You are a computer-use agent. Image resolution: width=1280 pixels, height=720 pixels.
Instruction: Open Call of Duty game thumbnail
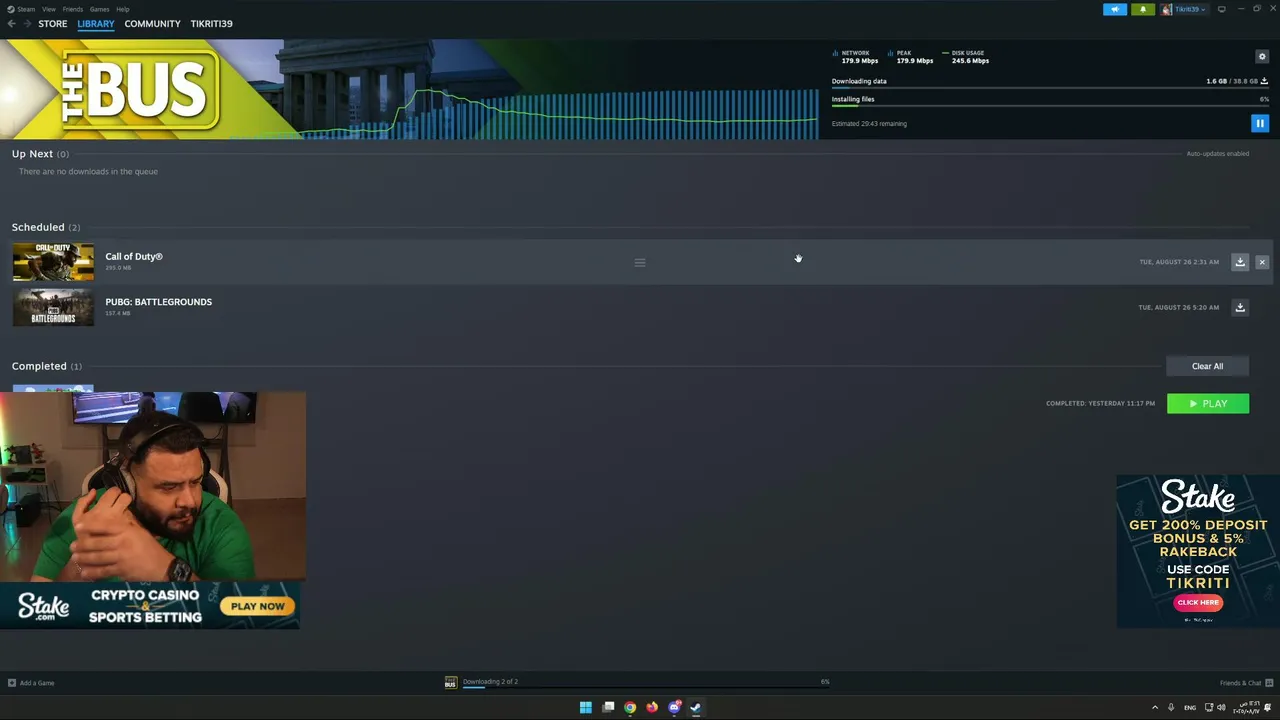coord(53,262)
